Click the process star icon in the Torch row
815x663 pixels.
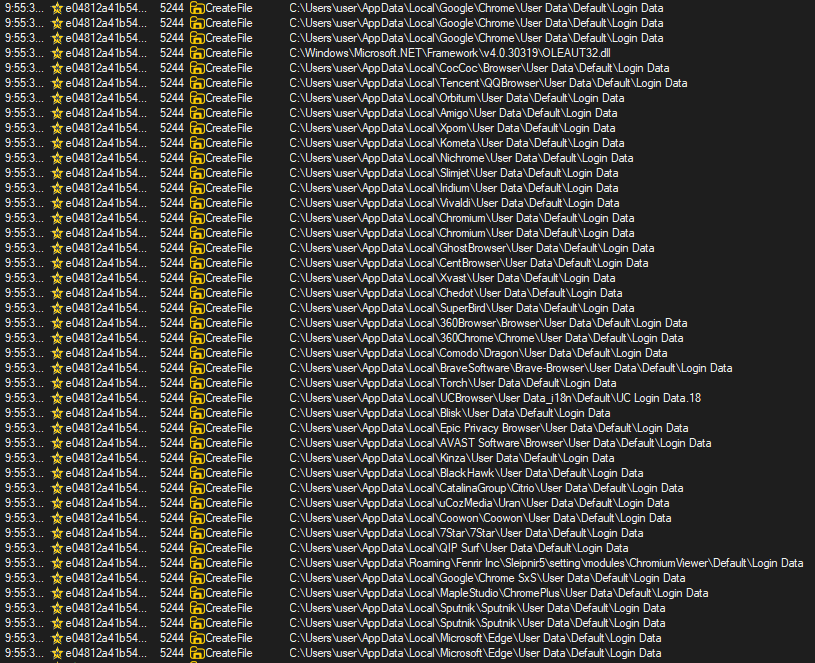click(x=57, y=383)
